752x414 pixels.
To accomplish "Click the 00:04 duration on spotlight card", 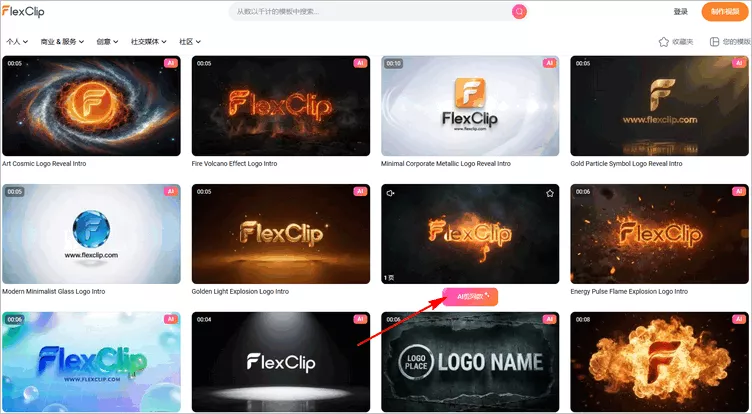I will (x=204, y=319).
